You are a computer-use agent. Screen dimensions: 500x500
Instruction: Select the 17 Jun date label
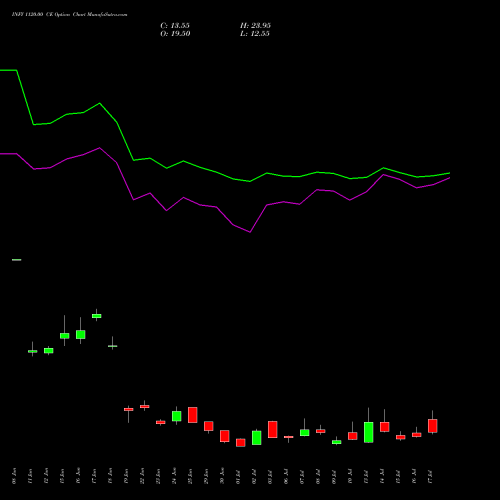[x=94, y=476]
